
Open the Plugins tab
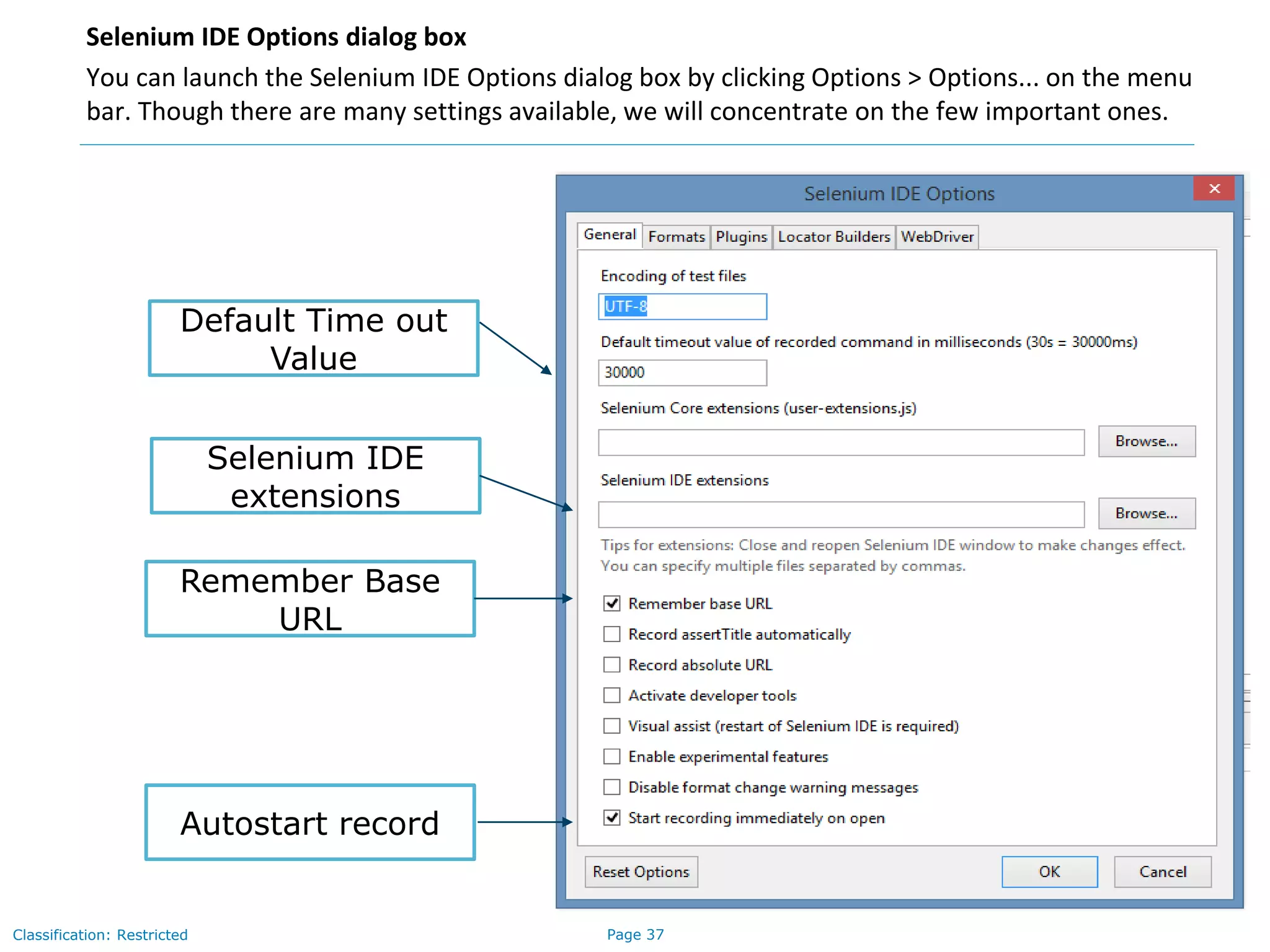(741, 237)
